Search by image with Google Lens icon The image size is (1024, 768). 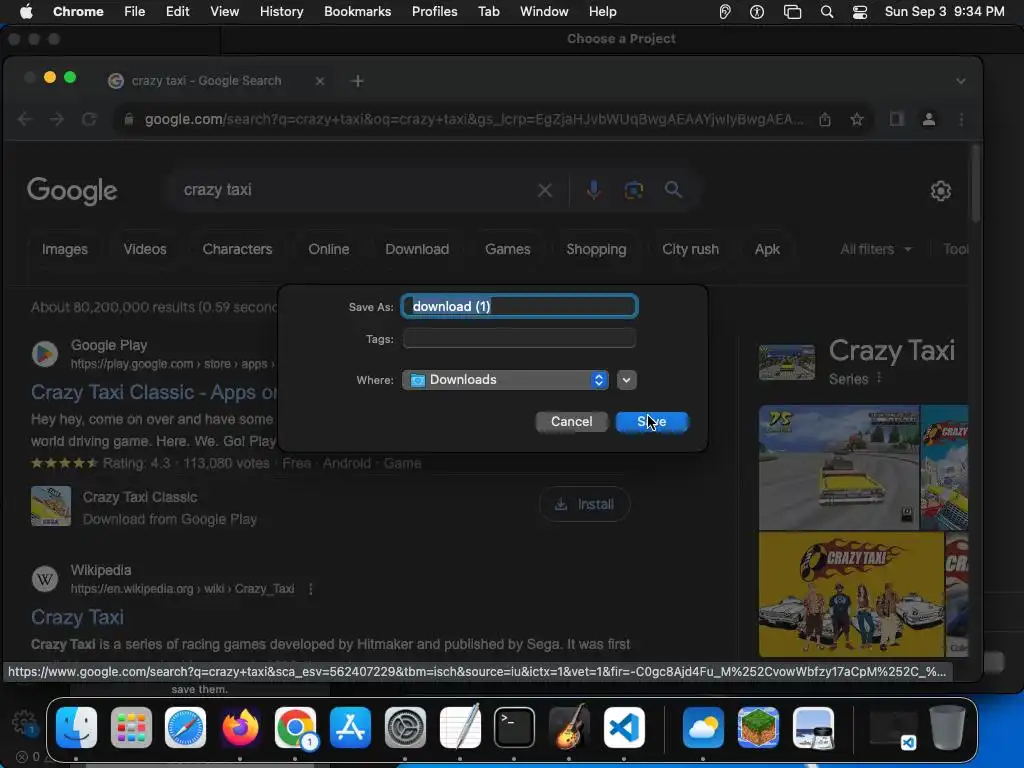pos(633,190)
